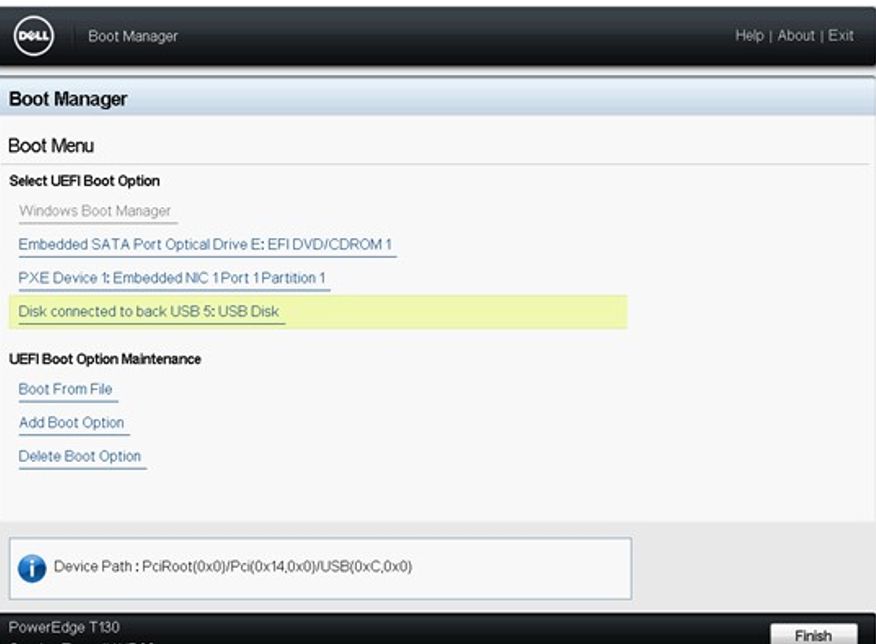Viewport: 876px width, 644px height.
Task: Click the blue info icon beside Device Path
Action: pyautogui.click(x=32, y=568)
